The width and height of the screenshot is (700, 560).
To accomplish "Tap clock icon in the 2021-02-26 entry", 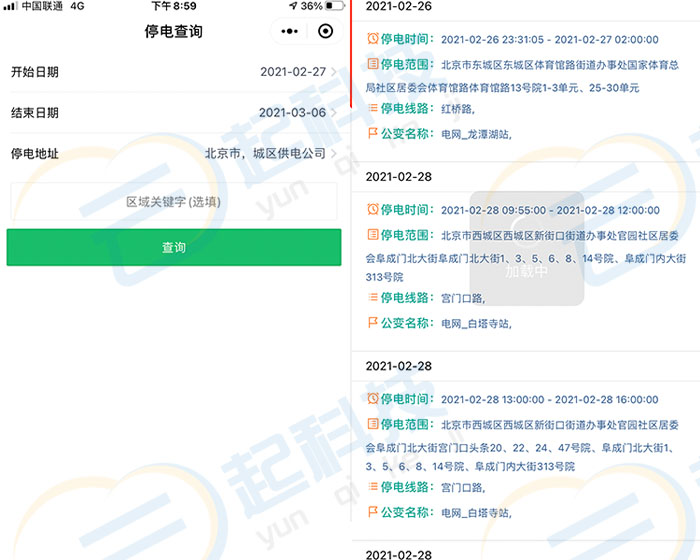I will click(373, 38).
